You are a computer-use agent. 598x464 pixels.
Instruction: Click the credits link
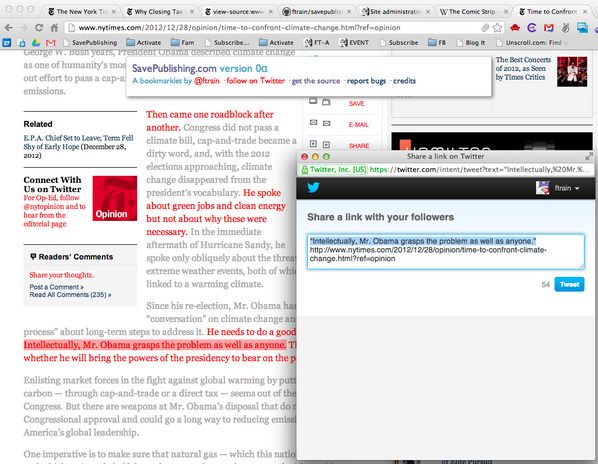(404, 81)
